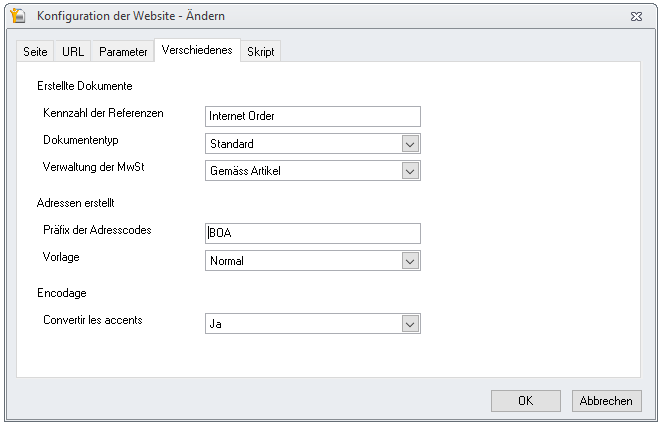Screen dimensions: 663x427
Task: Switch to the Seite tab
Action: click(x=35, y=52)
